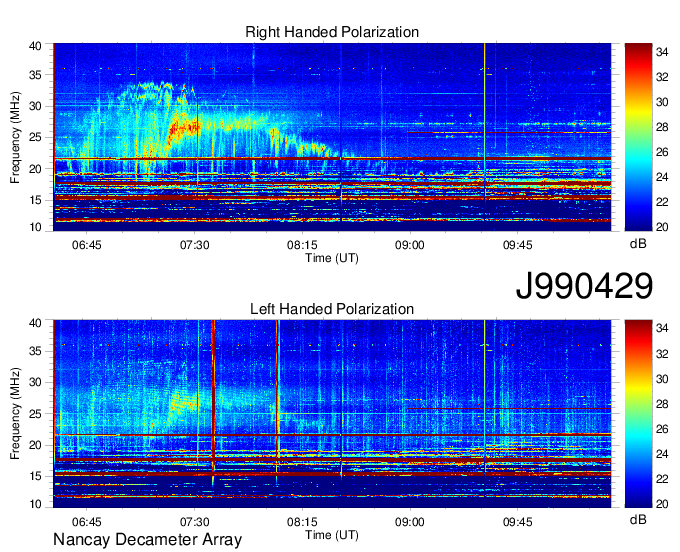This screenshot has width=680, height=552.
Task: Click the 'Right Handed Polarization' title
Action: [x=332, y=32]
